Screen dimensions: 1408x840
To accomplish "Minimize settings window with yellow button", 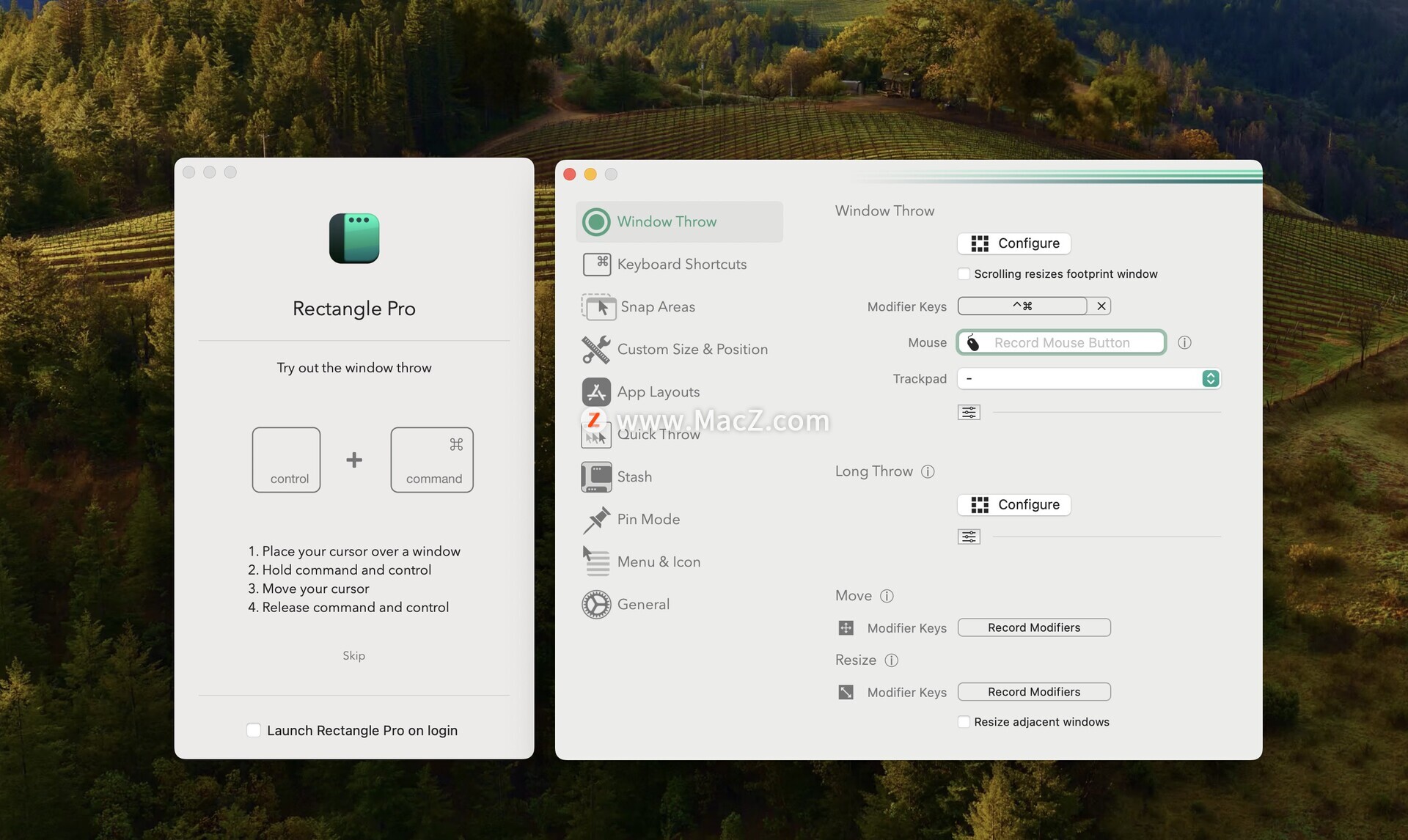I will (590, 174).
